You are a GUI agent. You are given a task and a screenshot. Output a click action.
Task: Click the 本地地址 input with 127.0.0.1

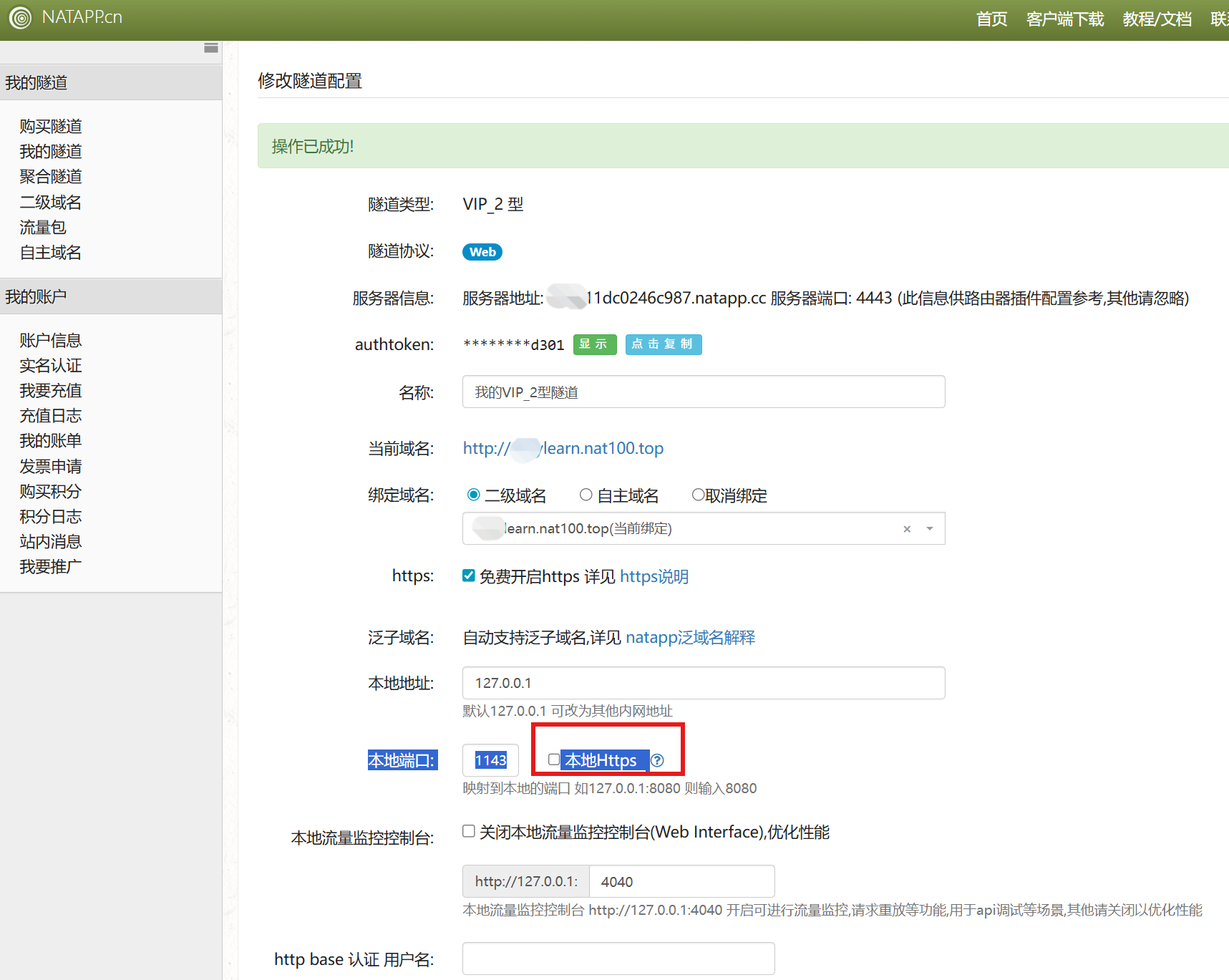[704, 683]
